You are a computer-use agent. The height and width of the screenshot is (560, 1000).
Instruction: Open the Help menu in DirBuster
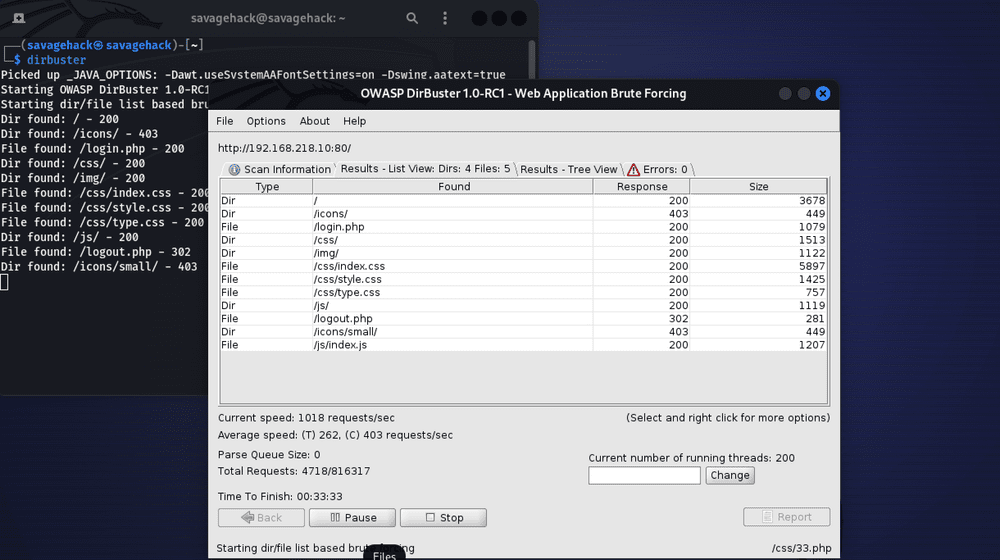coord(355,121)
